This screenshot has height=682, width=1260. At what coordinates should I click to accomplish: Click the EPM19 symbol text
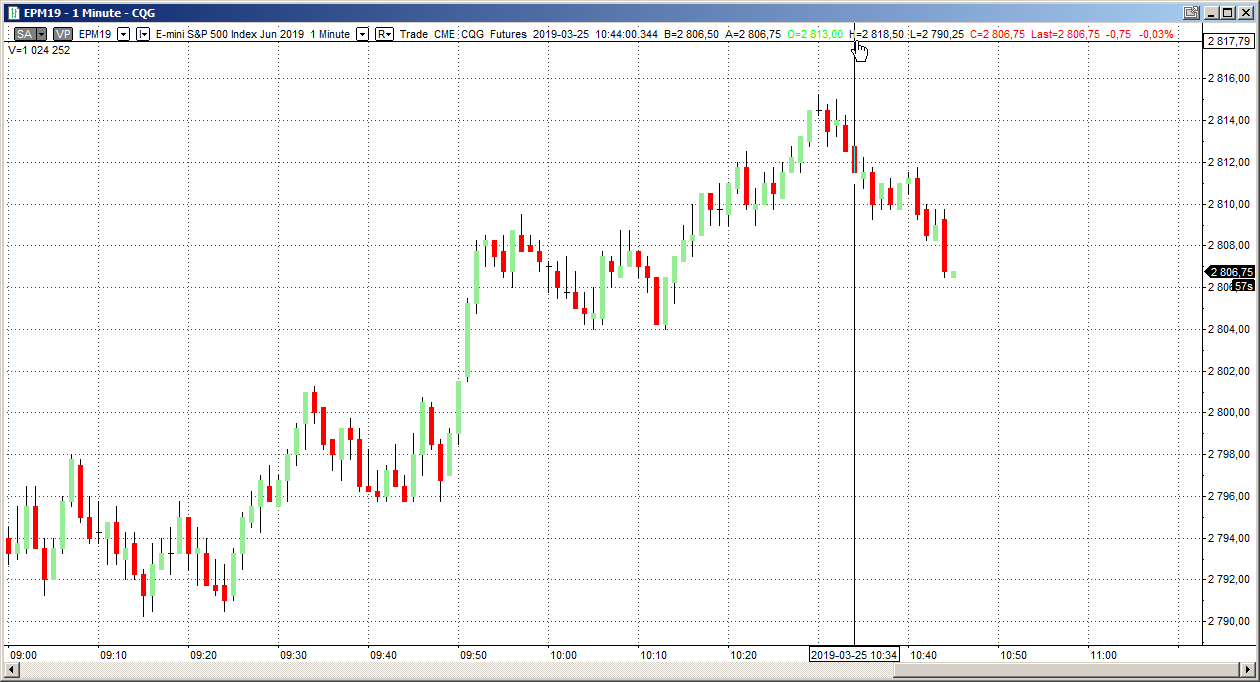(x=95, y=34)
